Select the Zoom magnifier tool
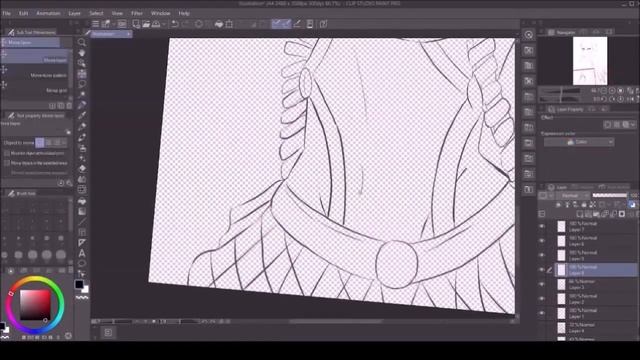 point(82,42)
